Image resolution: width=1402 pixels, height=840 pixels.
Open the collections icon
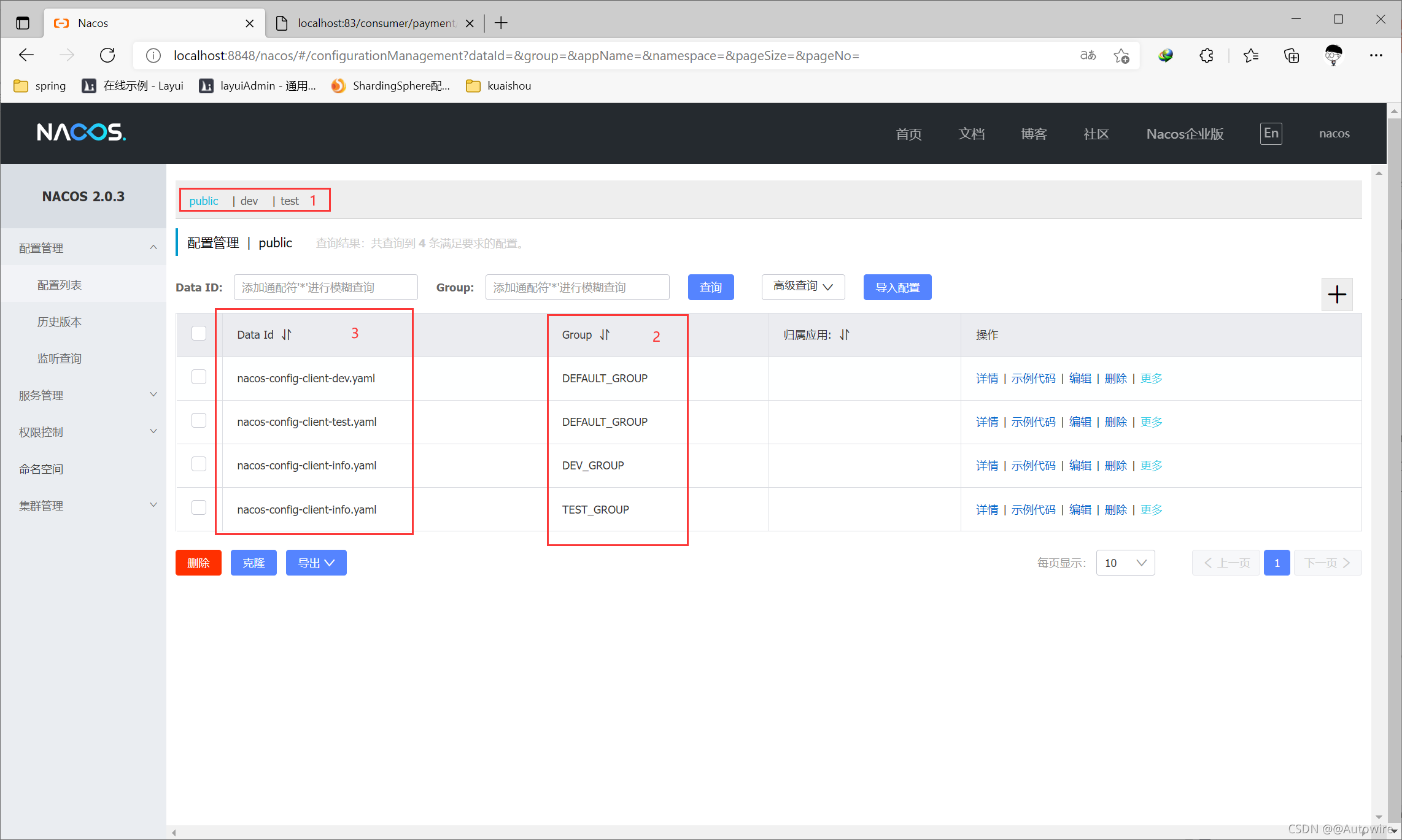[1292, 56]
